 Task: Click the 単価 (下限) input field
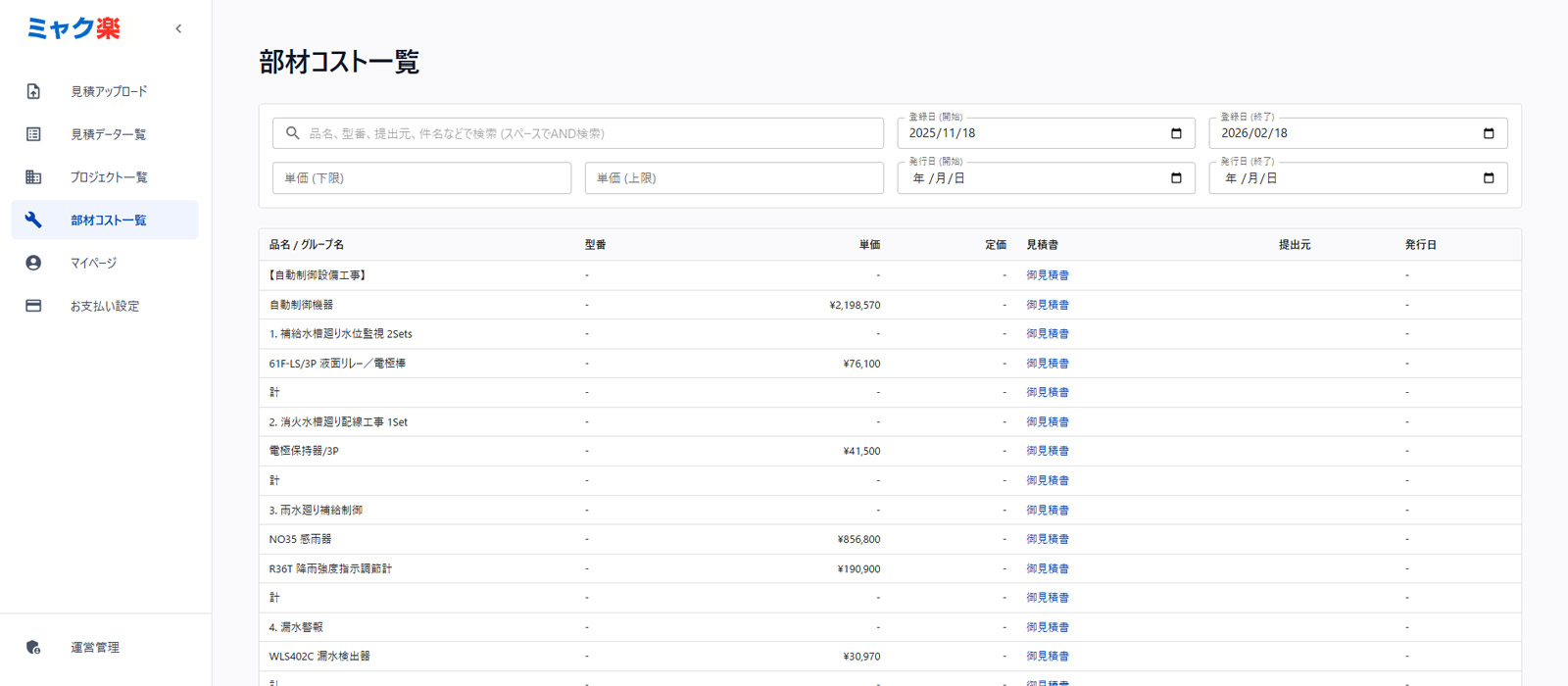point(421,178)
